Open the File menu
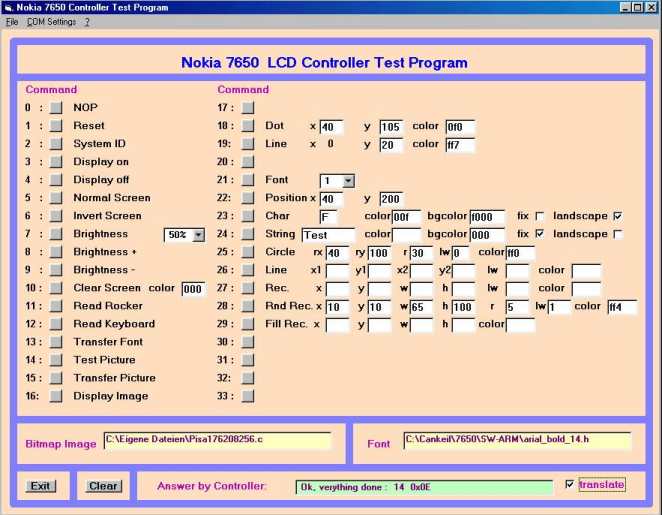 [12, 21]
